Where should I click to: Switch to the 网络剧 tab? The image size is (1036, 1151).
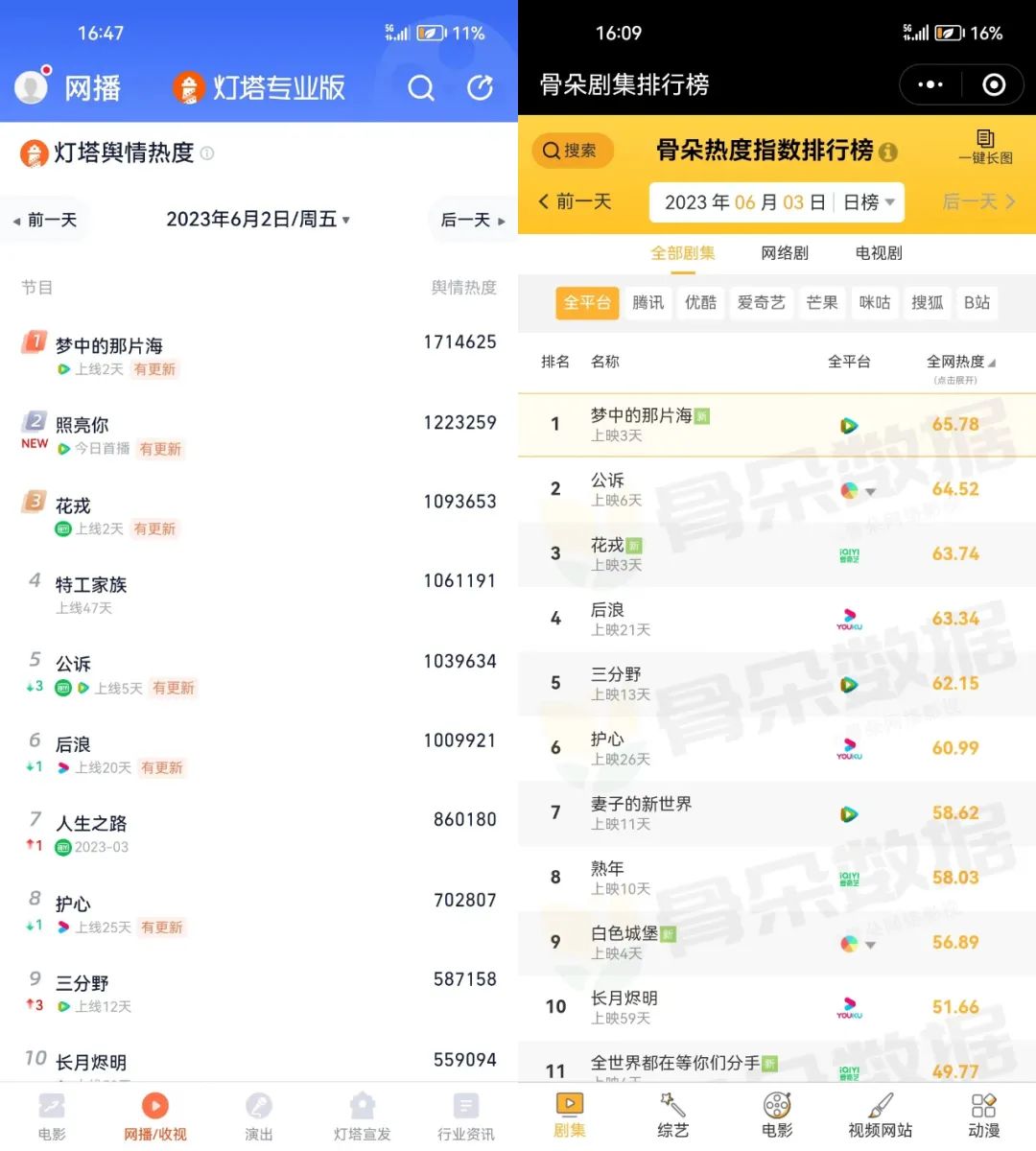click(x=785, y=252)
